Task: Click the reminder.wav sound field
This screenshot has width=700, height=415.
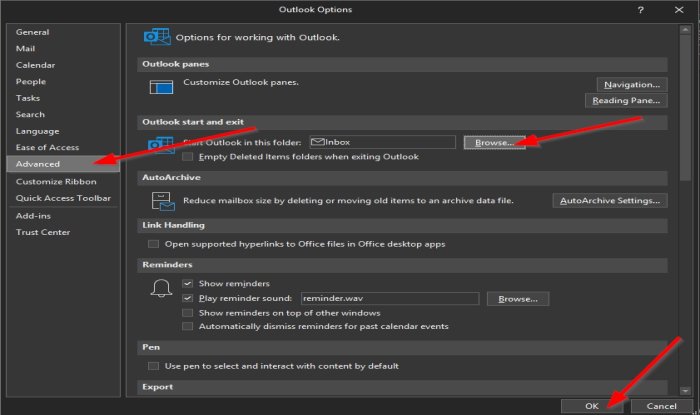Action: pyautogui.click(x=390, y=298)
